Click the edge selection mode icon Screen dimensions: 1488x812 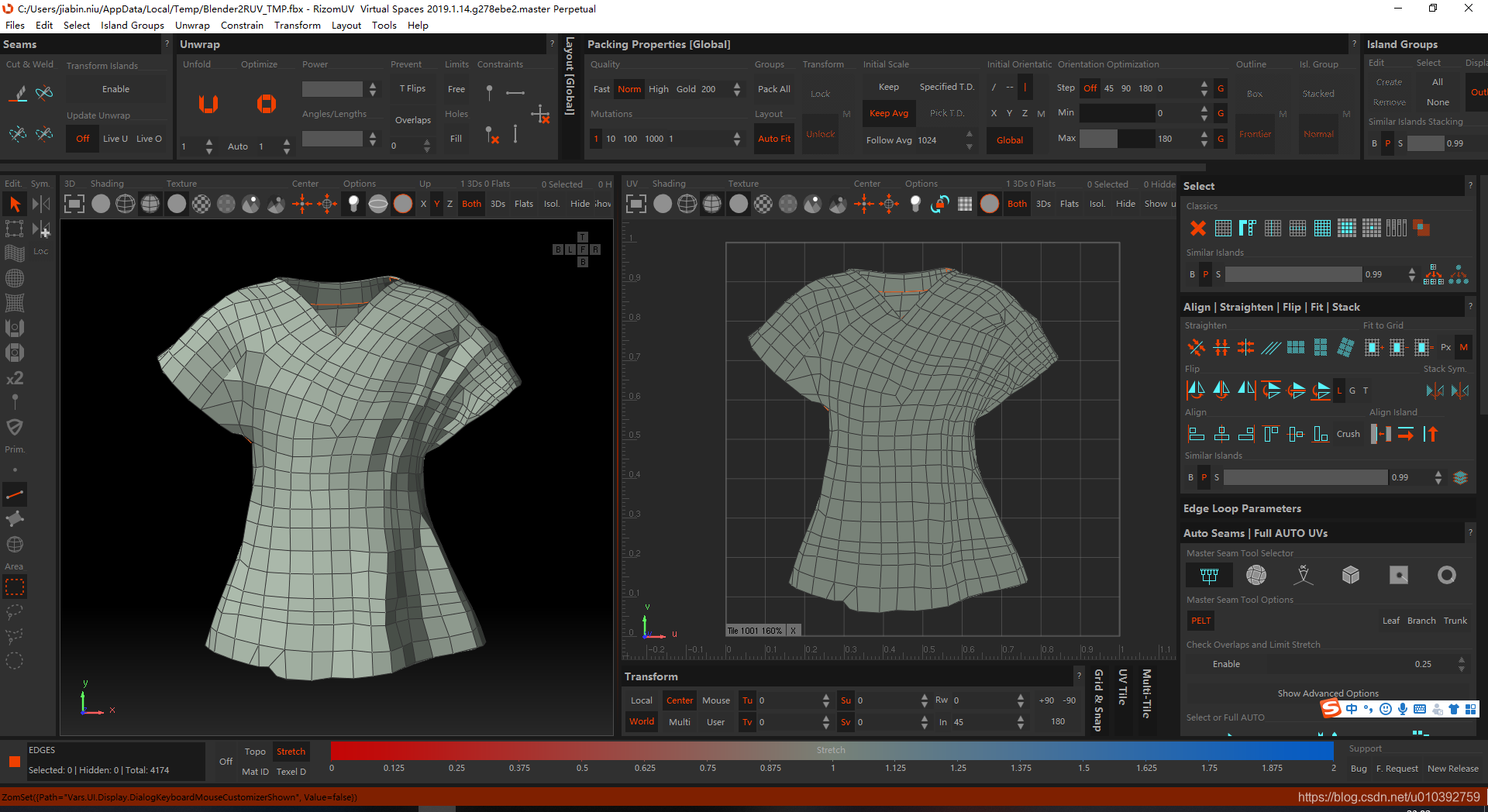pyautogui.click(x=15, y=494)
